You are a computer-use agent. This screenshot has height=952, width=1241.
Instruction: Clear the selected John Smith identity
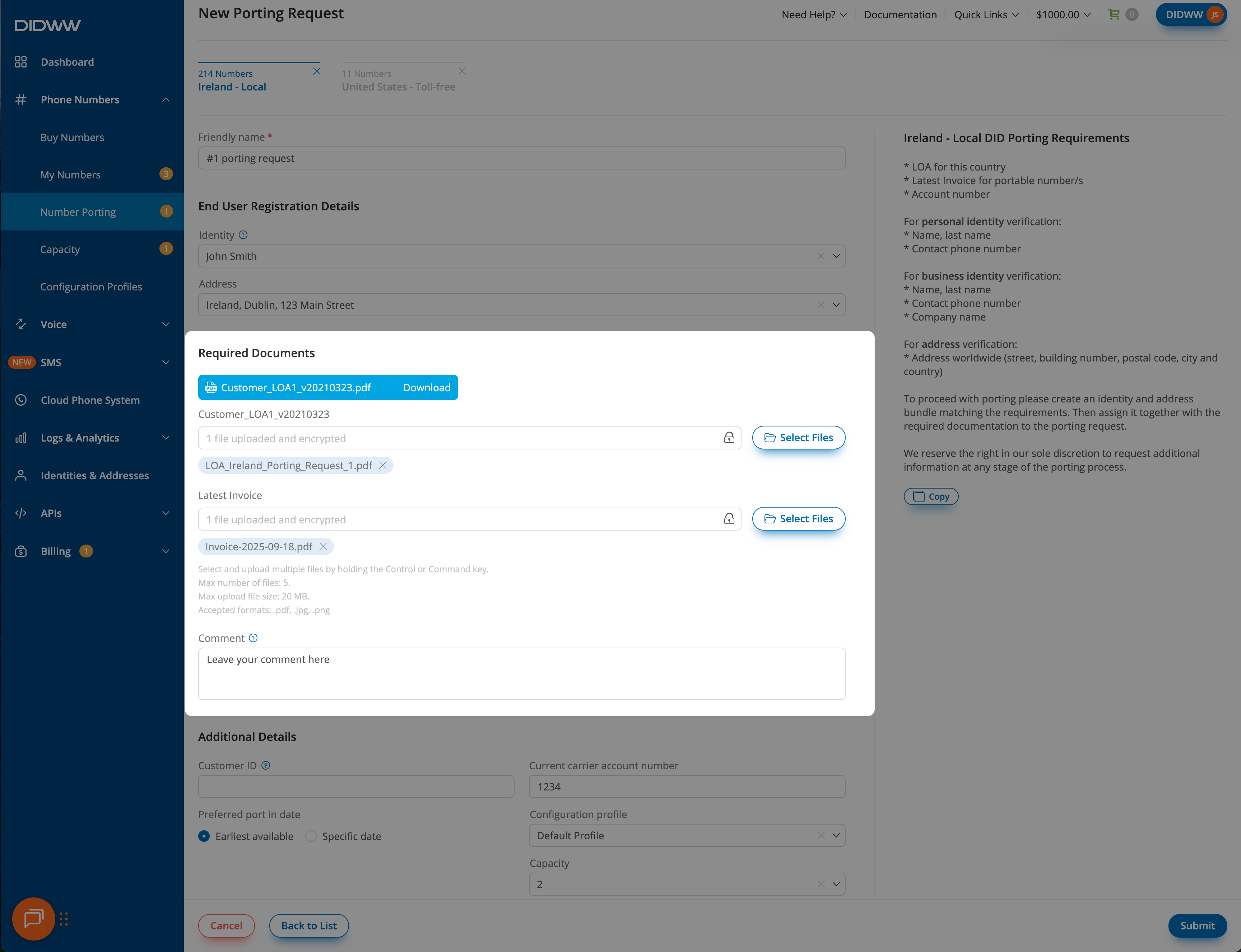tap(821, 256)
